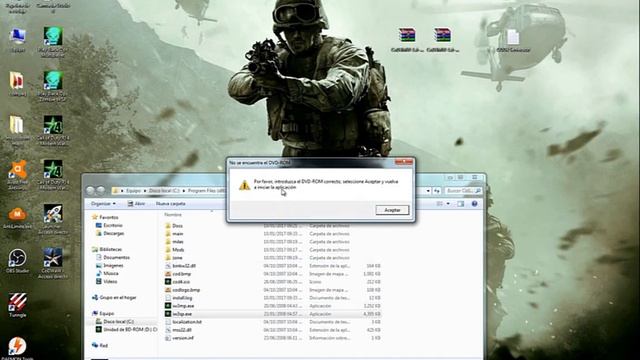Select Disco local (C:) in navigation pane
The image size is (640, 360).
tap(115, 322)
